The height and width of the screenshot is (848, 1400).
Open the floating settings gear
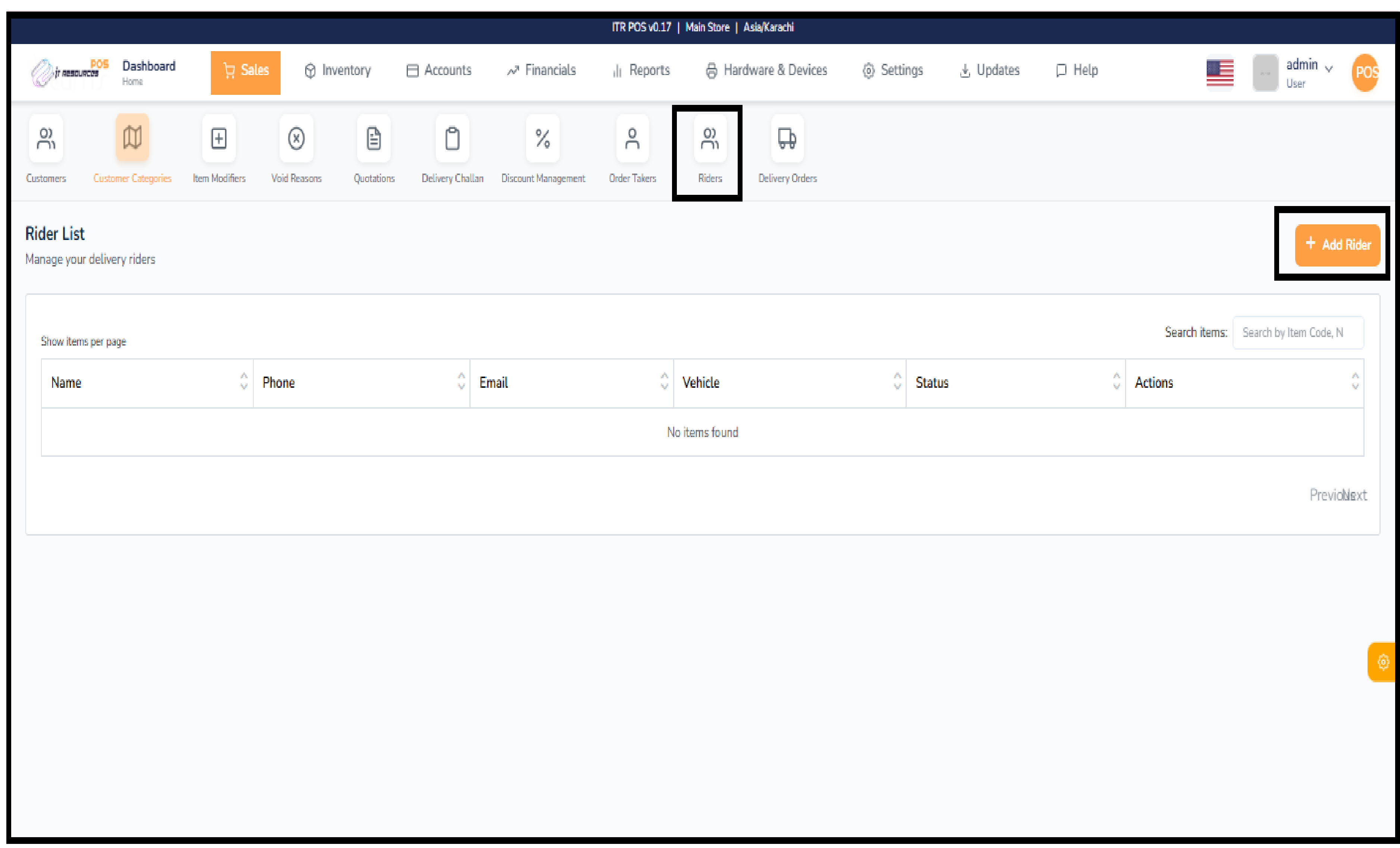(x=1383, y=661)
